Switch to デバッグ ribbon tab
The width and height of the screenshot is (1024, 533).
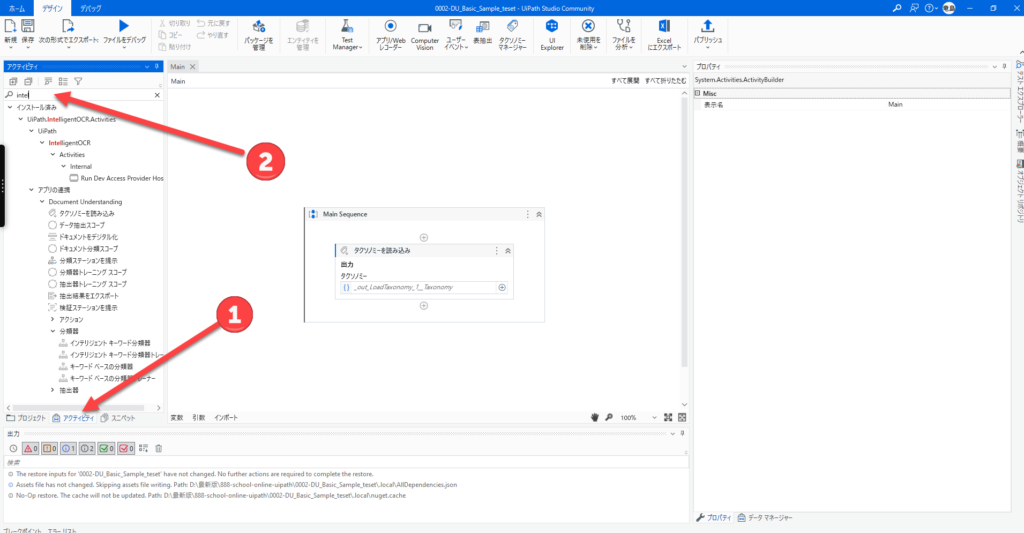coord(91,8)
